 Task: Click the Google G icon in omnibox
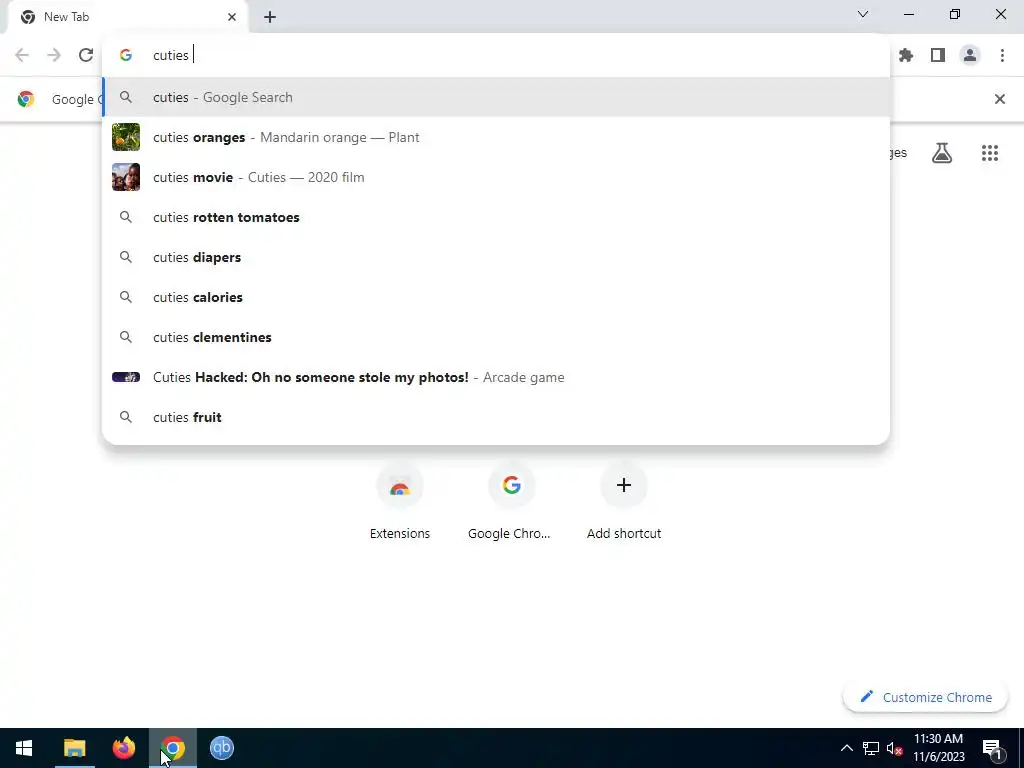(126, 56)
